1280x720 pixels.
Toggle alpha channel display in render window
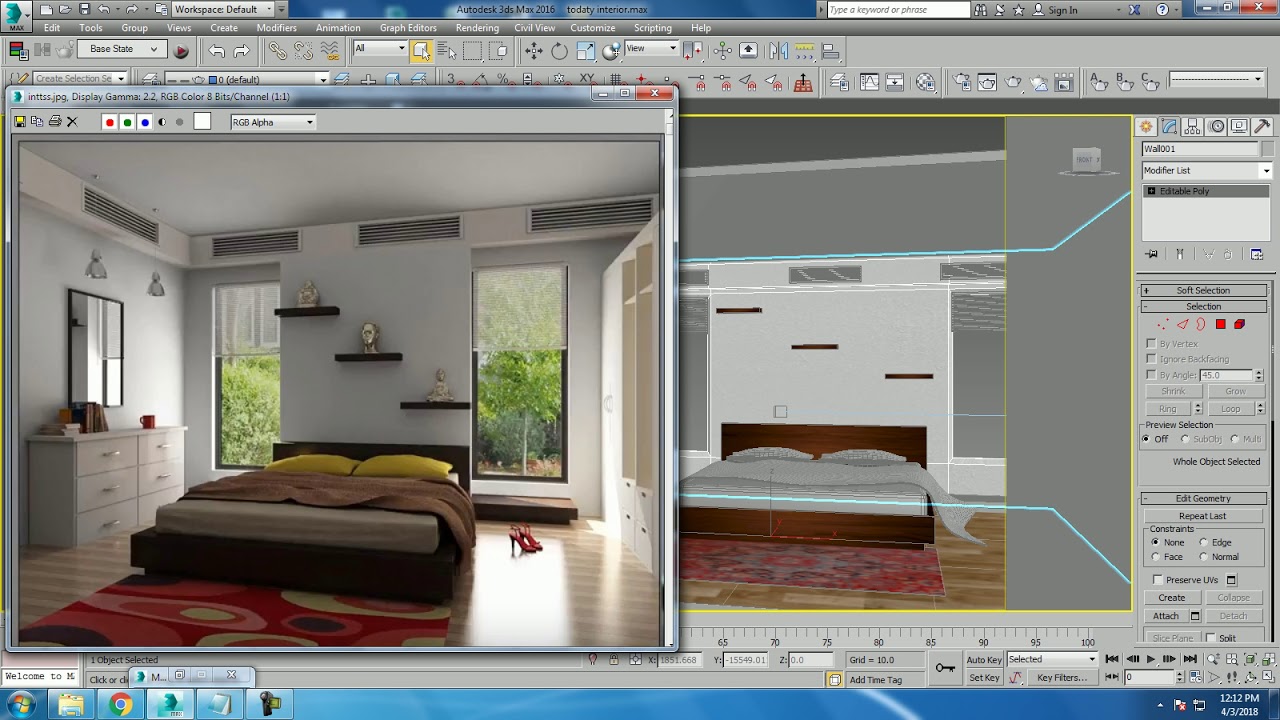(x=162, y=122)
